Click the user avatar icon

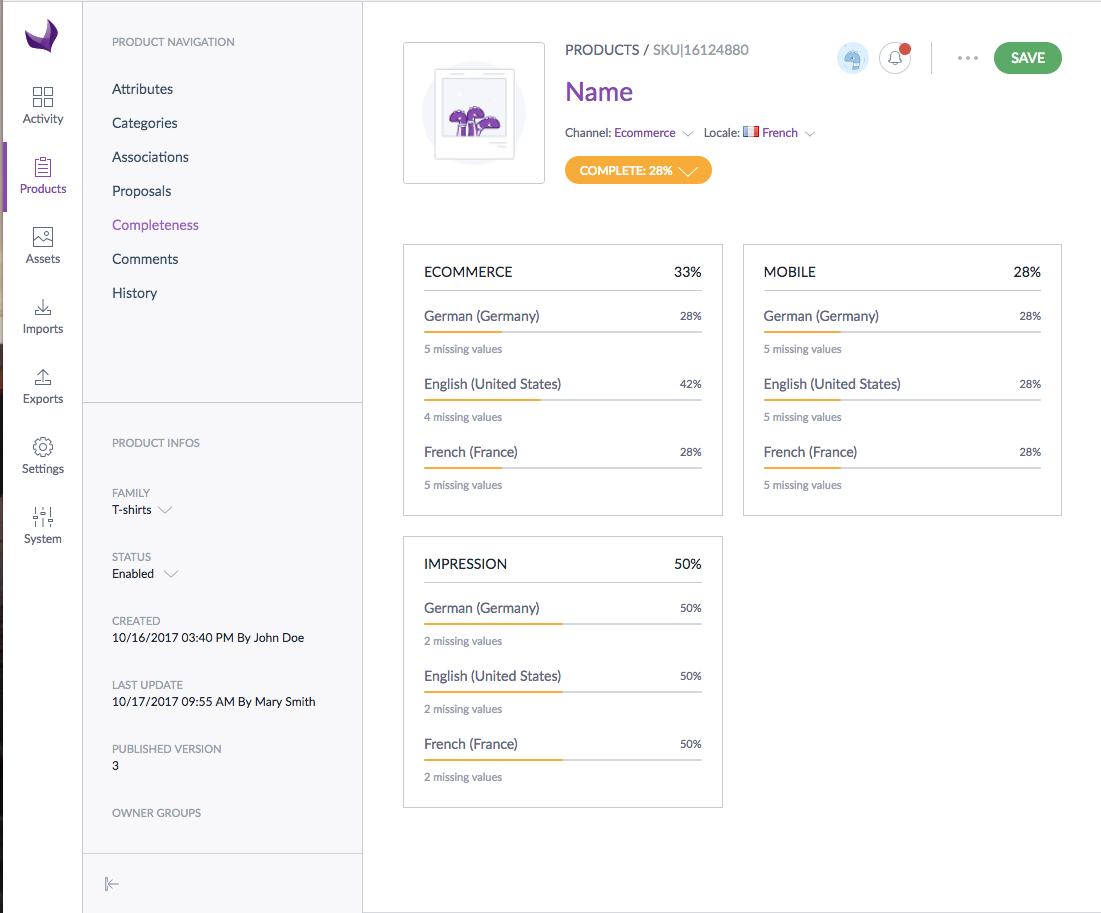click(852, 58)
